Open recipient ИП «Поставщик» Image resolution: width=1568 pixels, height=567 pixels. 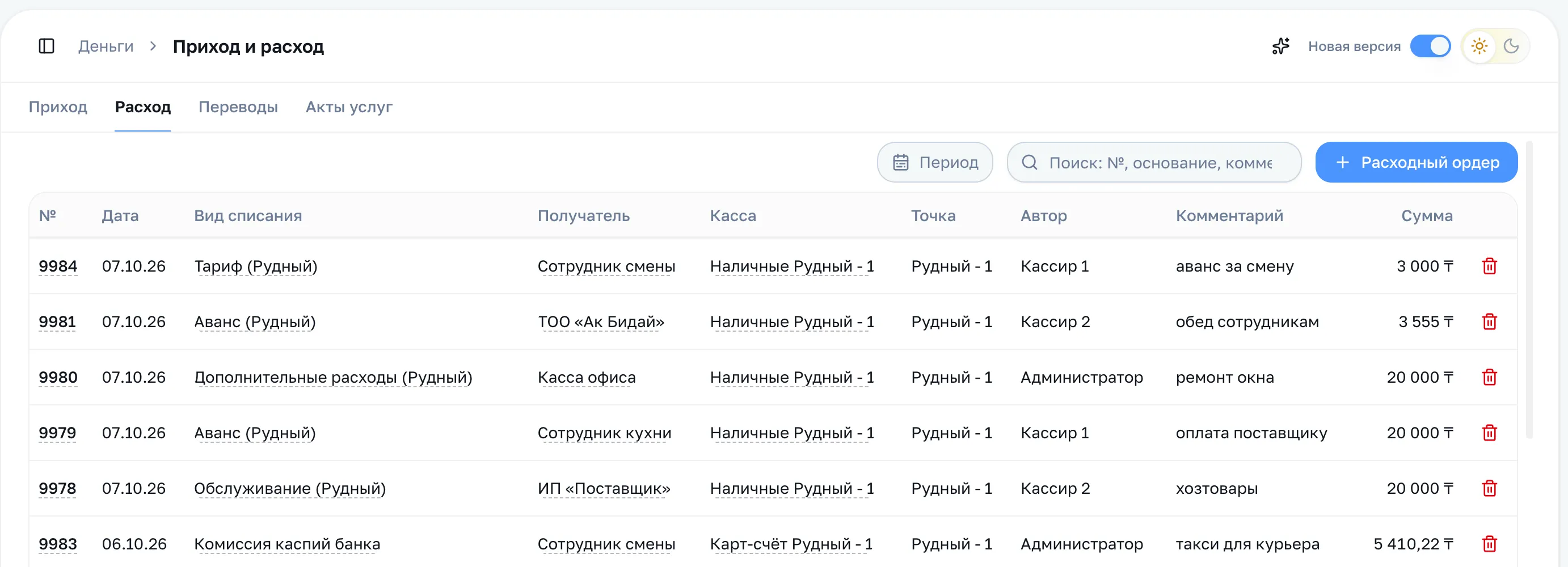coord(604,489)
